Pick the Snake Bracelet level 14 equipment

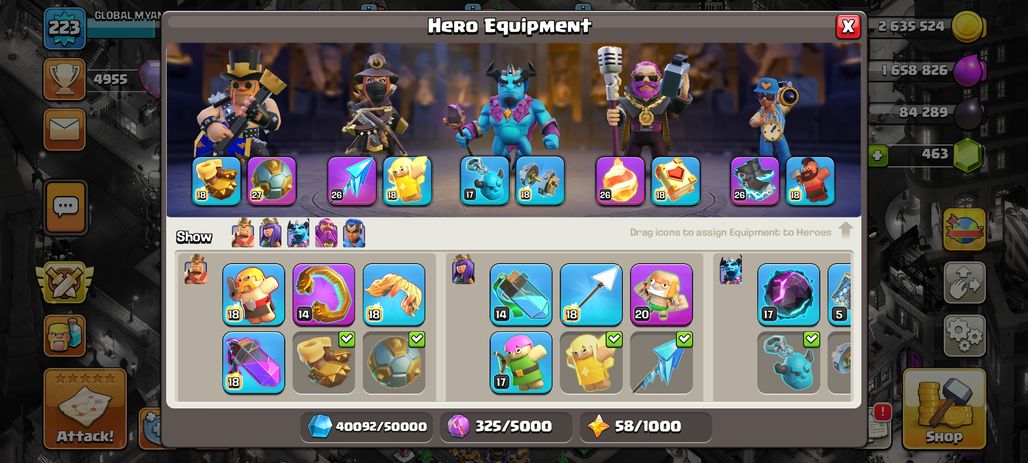point(323,294)
